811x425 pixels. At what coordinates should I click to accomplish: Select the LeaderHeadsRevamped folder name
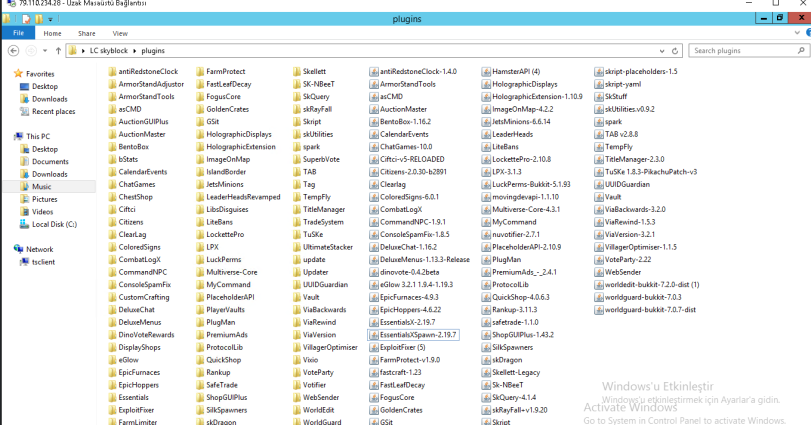[x=243, y=197]
